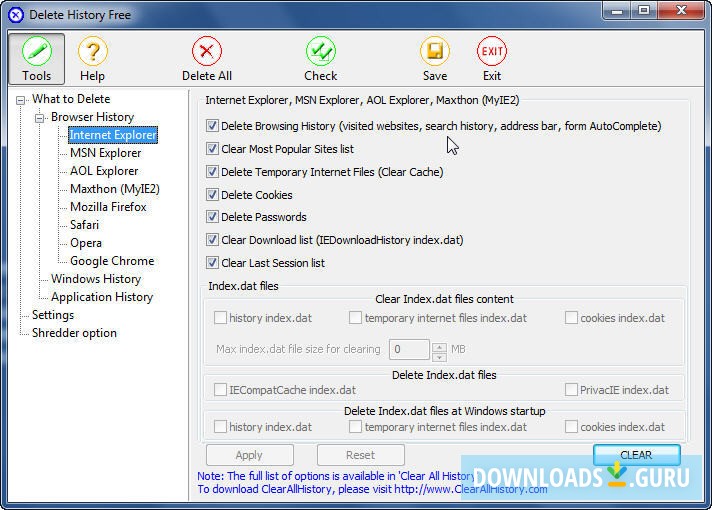Open Shredder option in the tree

tap(74, 333)
